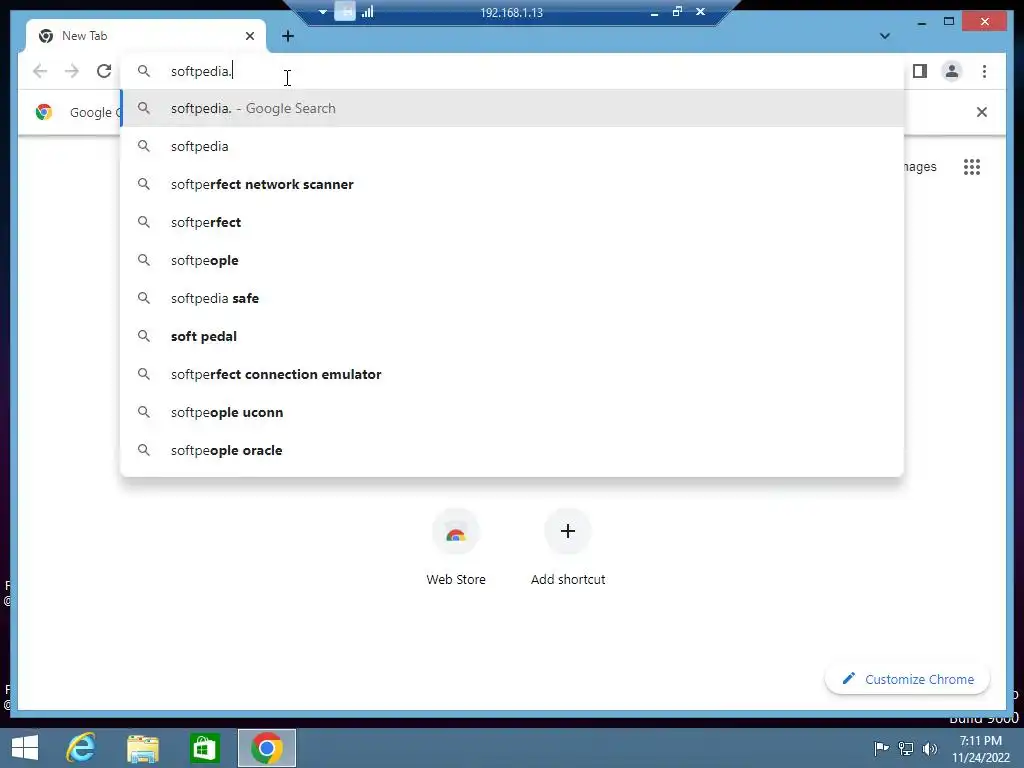Open the Windows Start button

point(25,748)
